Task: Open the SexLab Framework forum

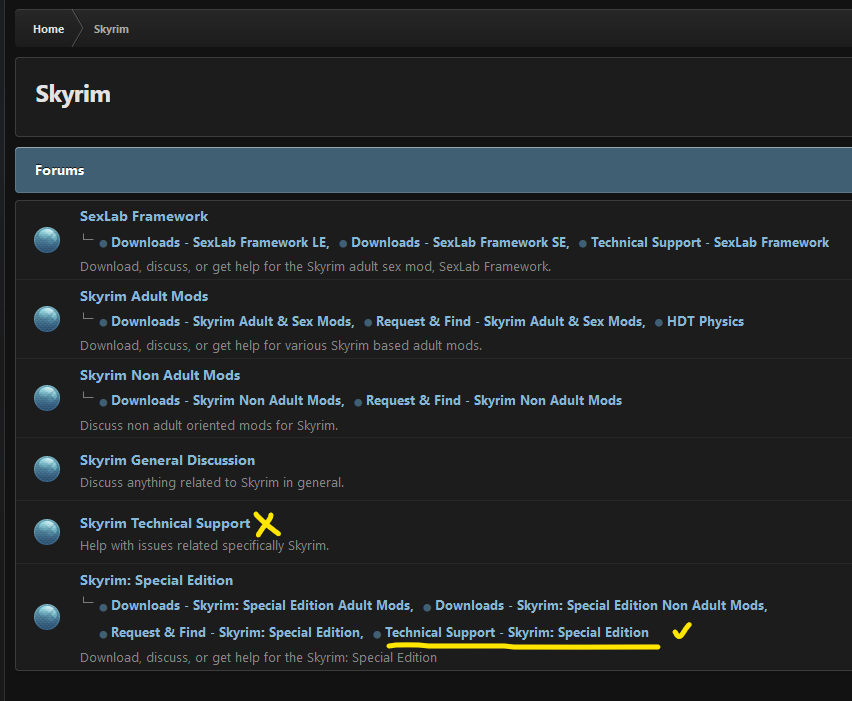Action: pyautogui.click(x=144, y=216)
